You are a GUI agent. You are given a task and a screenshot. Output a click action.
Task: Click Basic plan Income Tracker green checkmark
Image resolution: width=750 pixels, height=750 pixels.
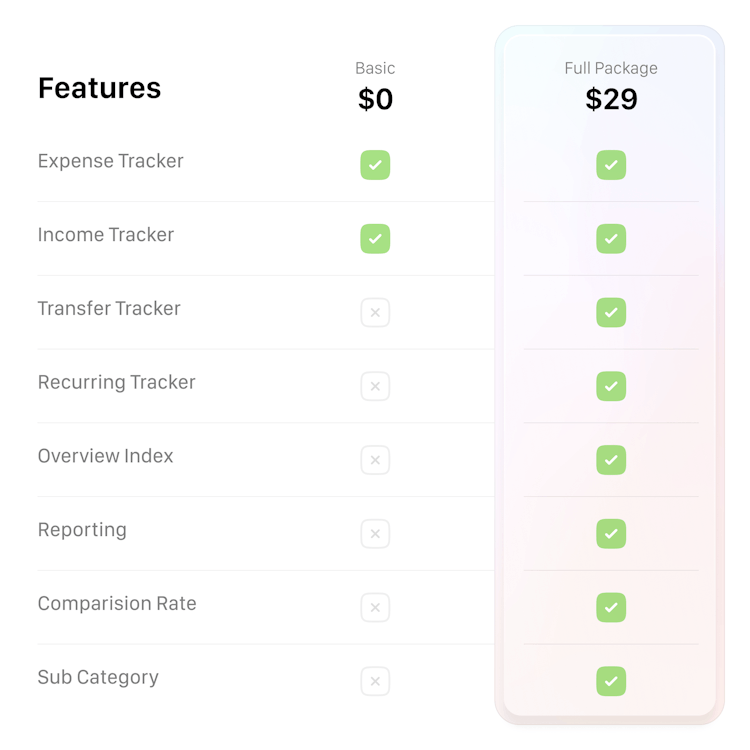coord(375,239)
